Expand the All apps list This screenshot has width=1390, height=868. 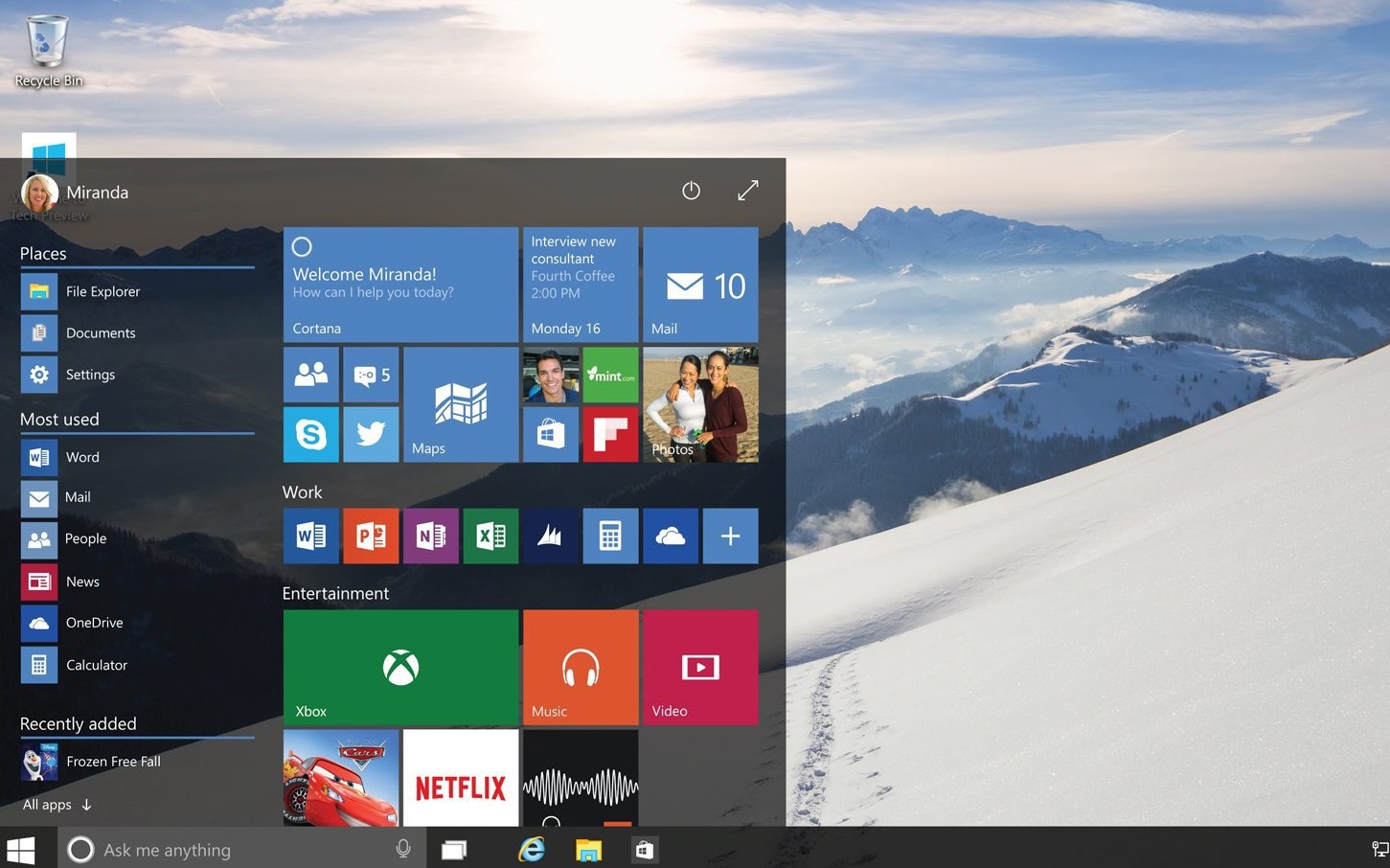(57, 805)
